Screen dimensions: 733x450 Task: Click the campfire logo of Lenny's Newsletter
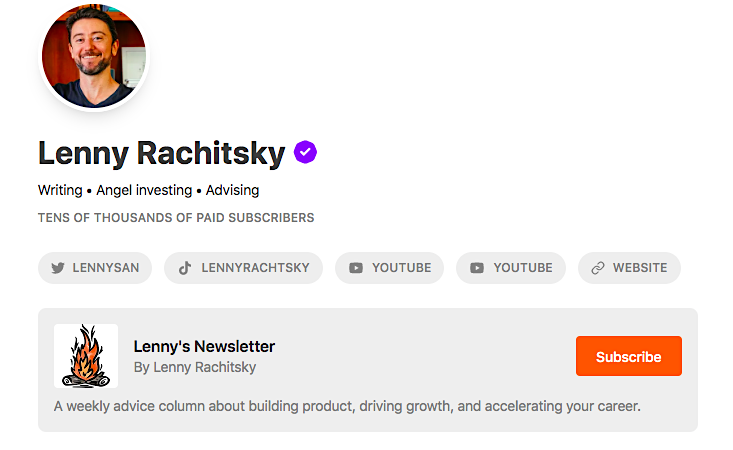tap(86, 356)
